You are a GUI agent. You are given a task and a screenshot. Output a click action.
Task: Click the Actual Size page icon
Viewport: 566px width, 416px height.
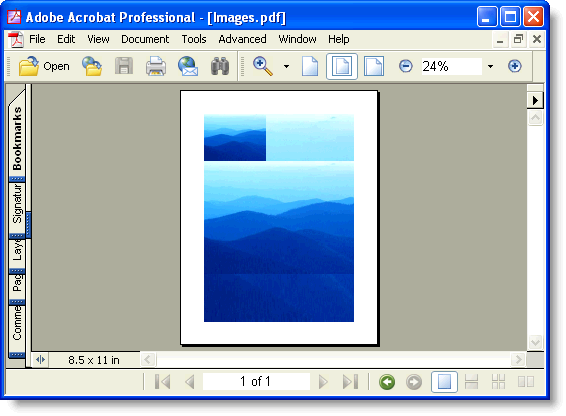[310, 66]
